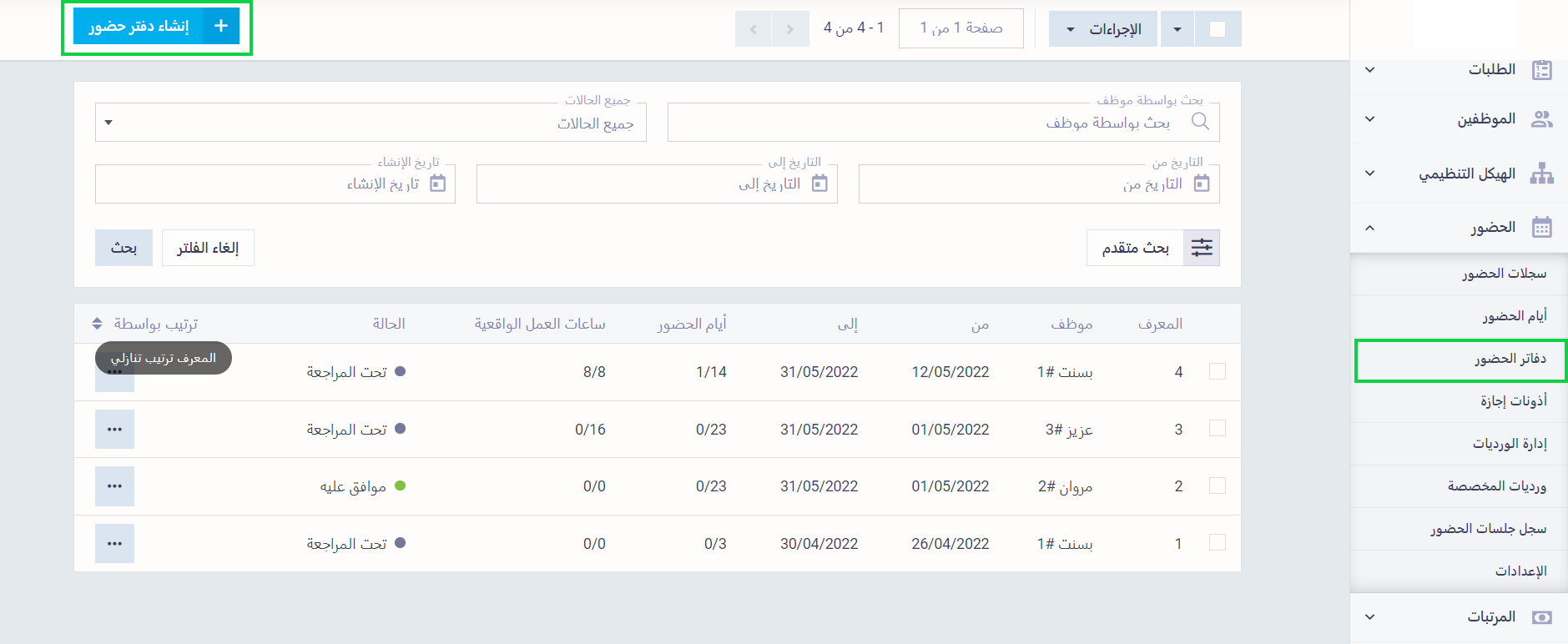Viewport: 1568px width, 644px height.
Task: Expand the 'الموظفين' sidebar section
Action: click(x=1458, y=119)
